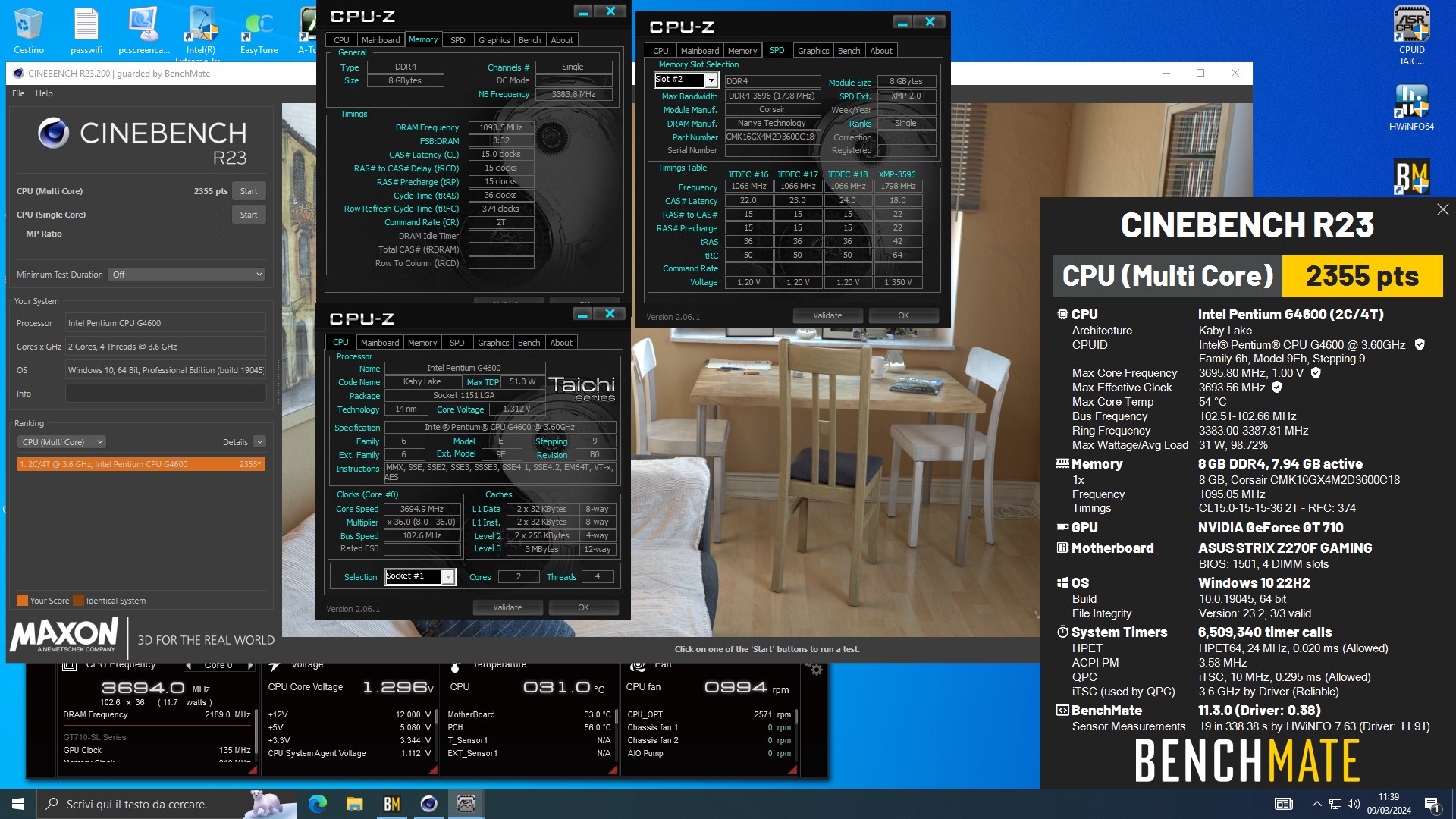Viewport: 1456px width, 819px height.
Task: Switch to Mainboard tab in CPU-Z Memory window
Action: tap(381, 40)
